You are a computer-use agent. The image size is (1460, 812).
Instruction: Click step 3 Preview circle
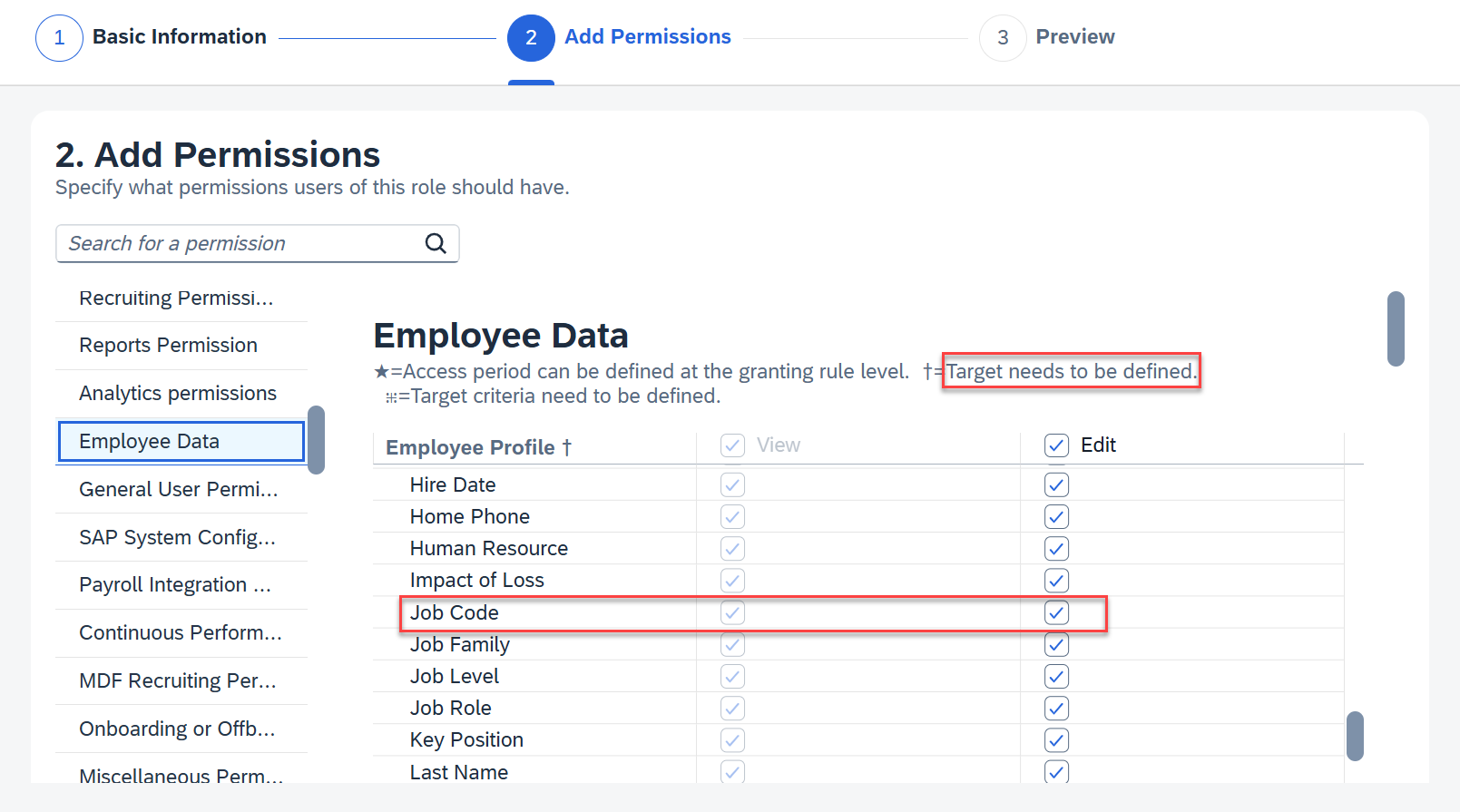[x=1003, y=37]
